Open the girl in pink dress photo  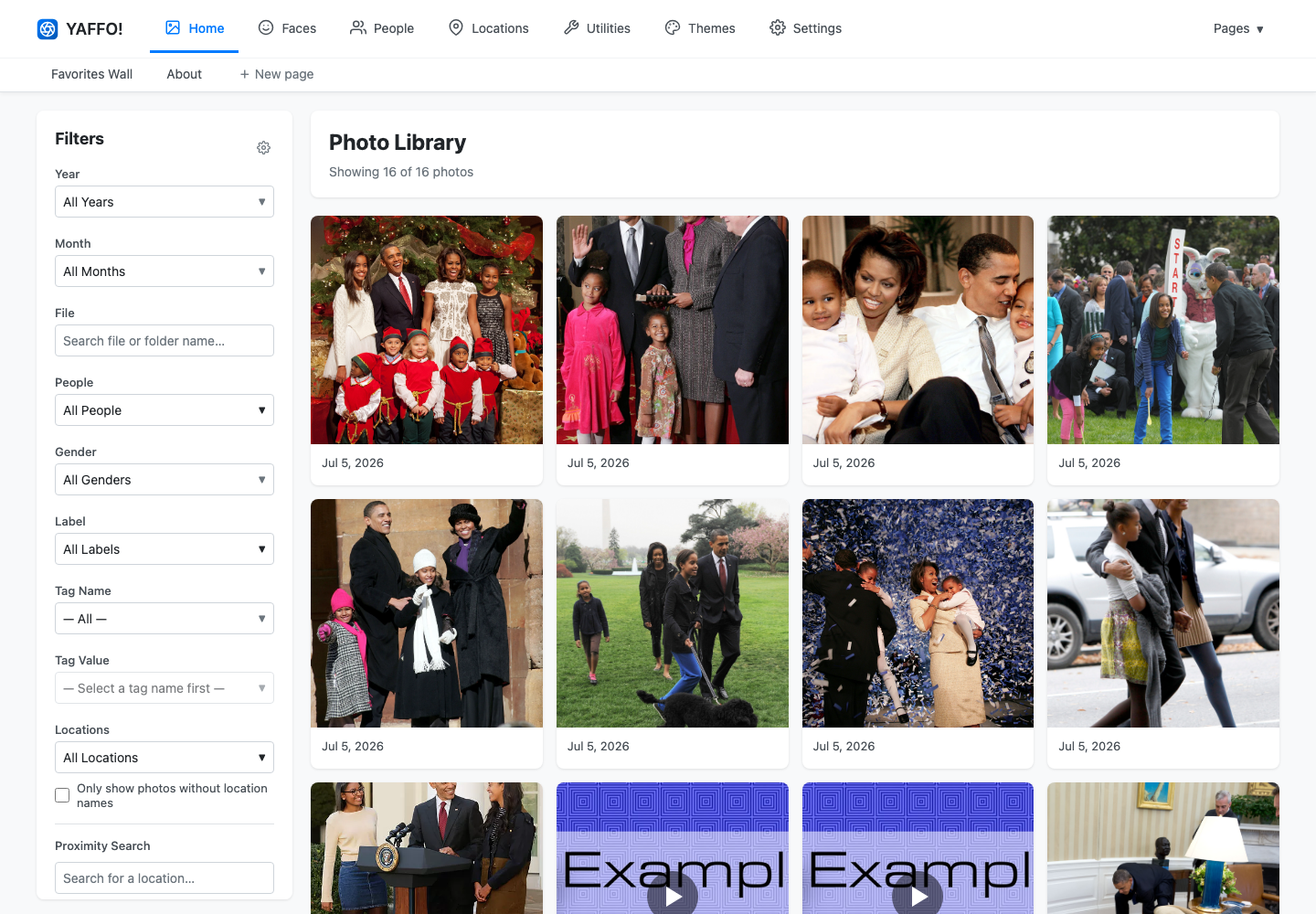pos(673,330)
